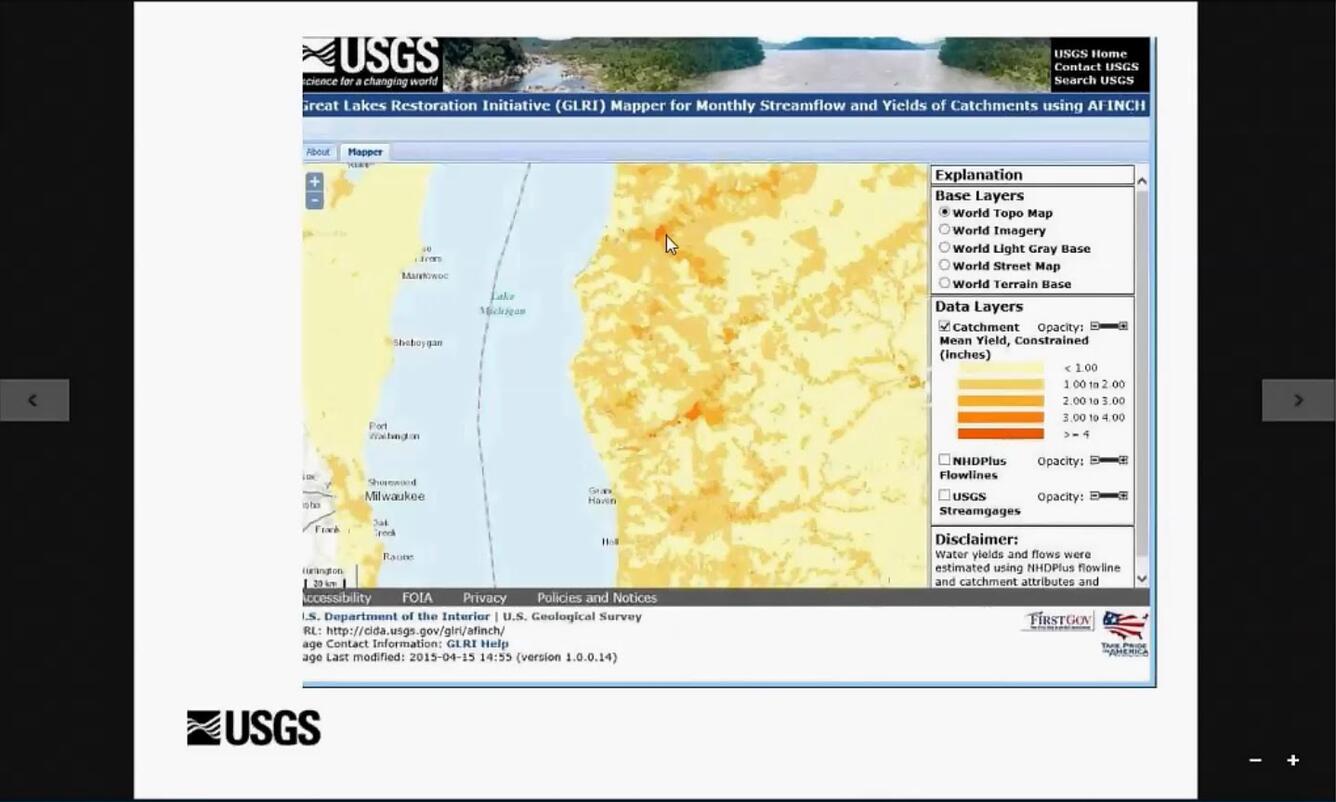Zoom in on the map with plus button
The width and height of the screenshot is (1336, 802).
[x=314, y=182]
